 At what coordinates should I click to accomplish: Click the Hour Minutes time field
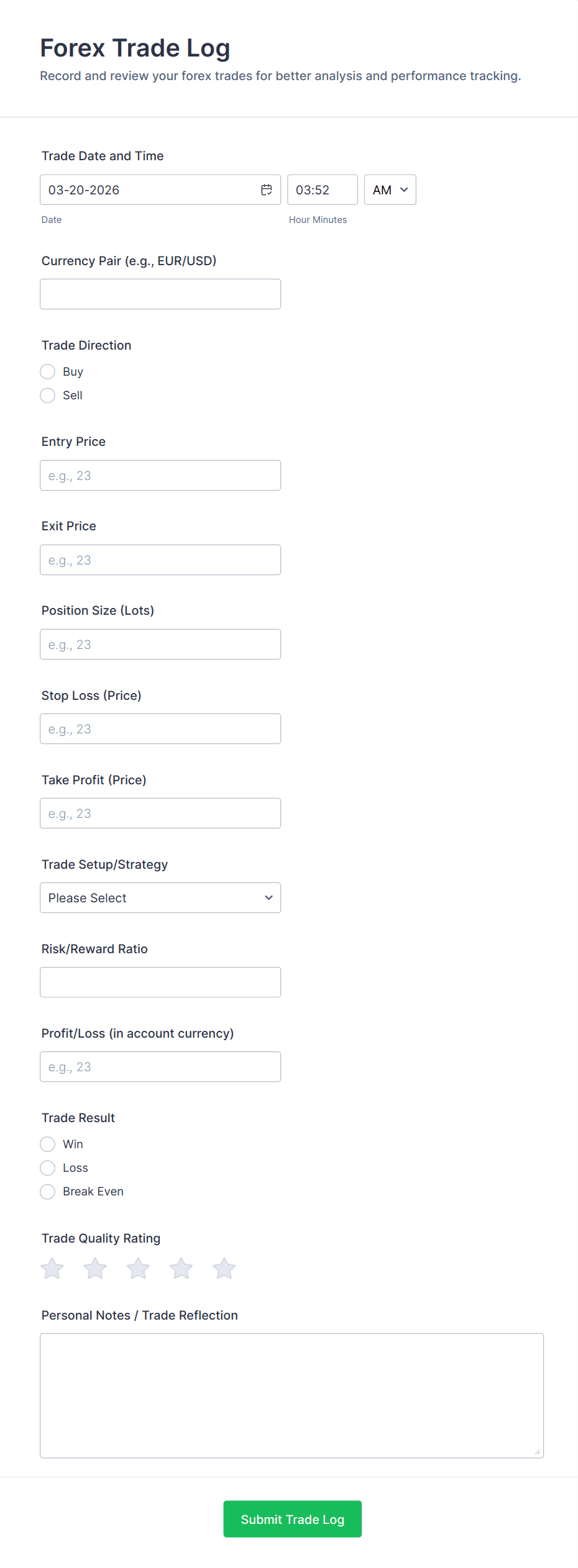pos(322,190)
